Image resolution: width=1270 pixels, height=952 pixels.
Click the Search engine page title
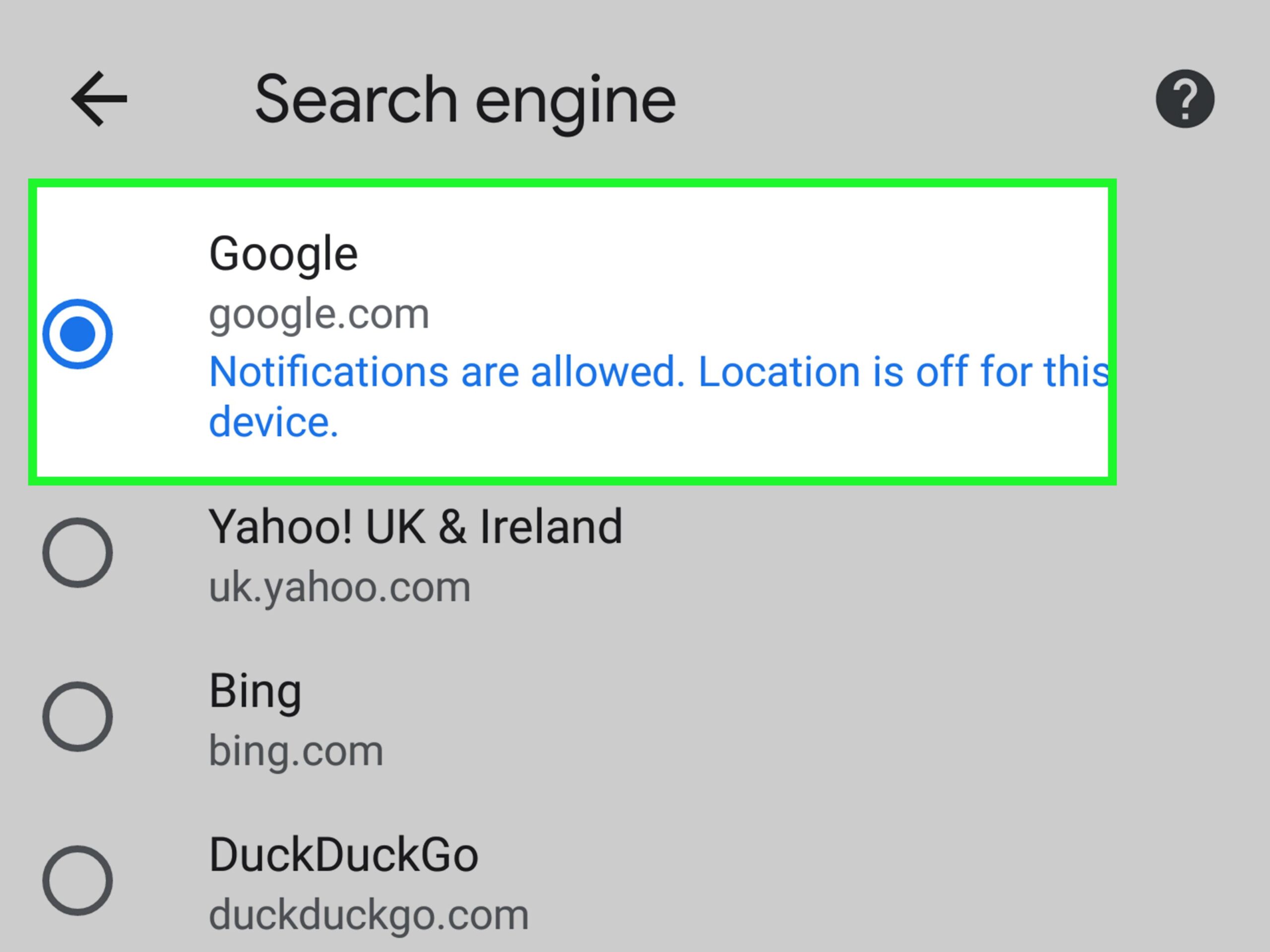click(x=466, y=98)
